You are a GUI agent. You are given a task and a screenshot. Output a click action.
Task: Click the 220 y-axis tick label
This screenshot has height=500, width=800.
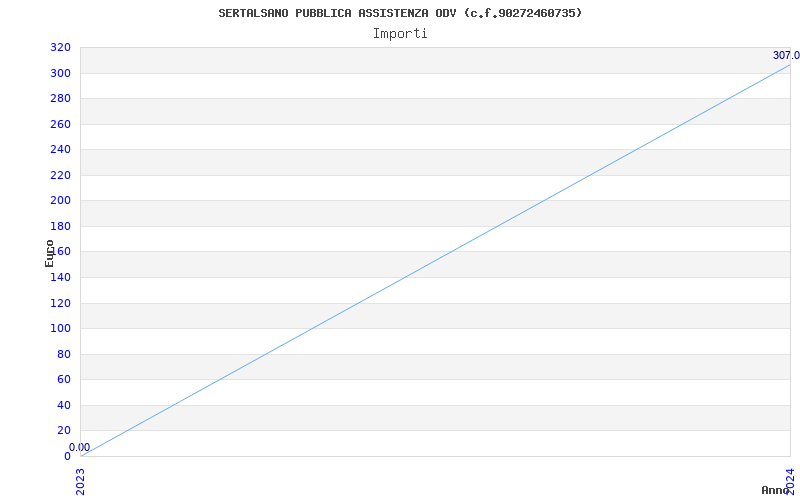[60, 175]
